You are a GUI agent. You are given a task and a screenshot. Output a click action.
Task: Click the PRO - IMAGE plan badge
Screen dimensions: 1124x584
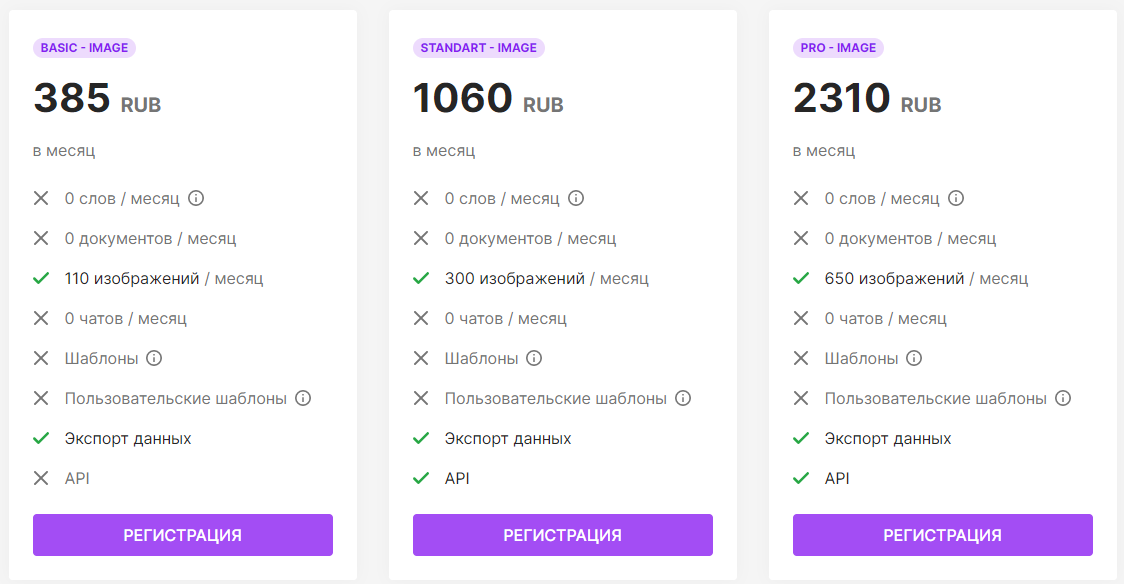pos(838,48)
